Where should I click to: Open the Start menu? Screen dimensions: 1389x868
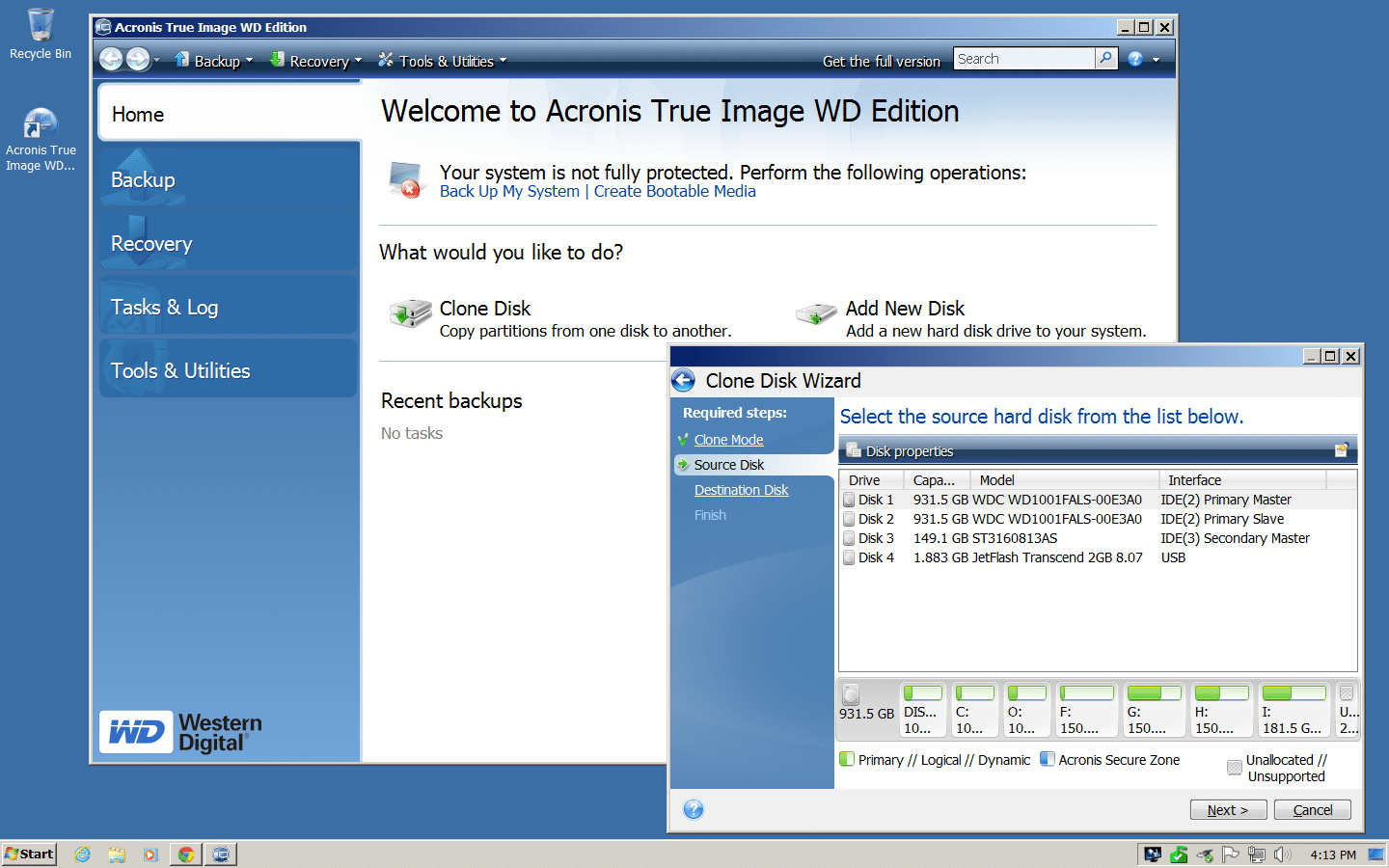click(29, 854)
